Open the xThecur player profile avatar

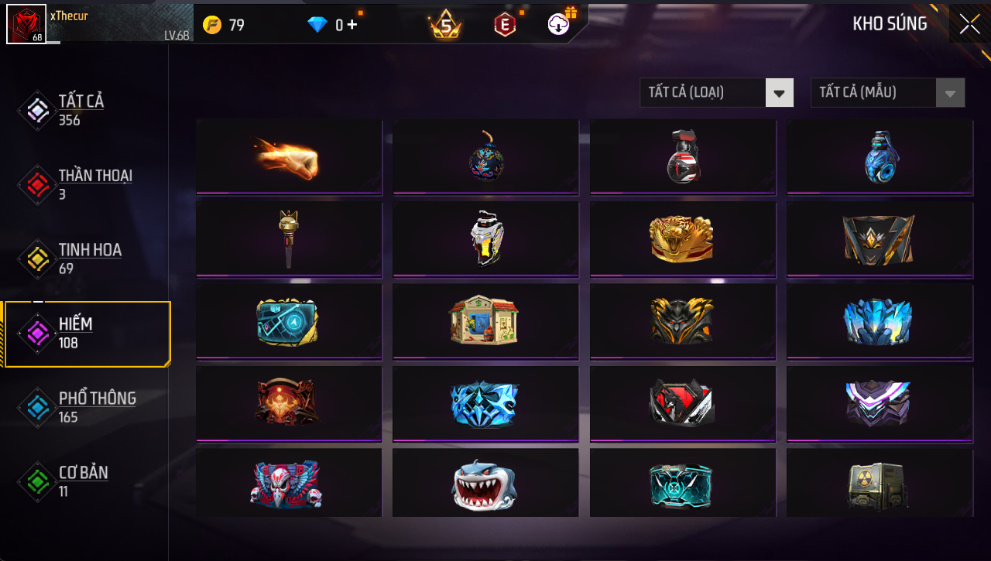26,24
